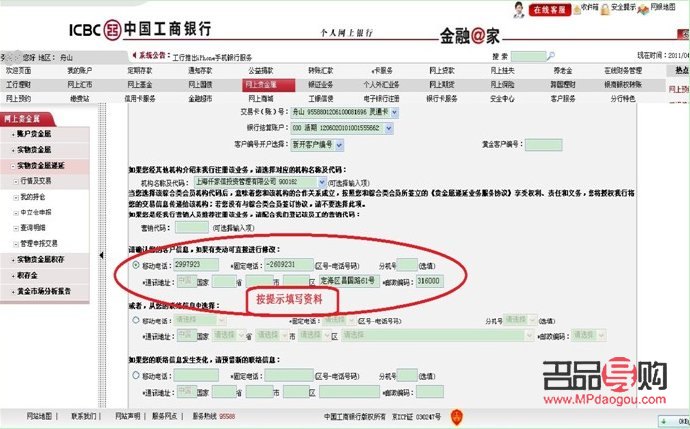Open 转账汇款 menu item
Screen dimensions: 690x429
pos(321,70)
